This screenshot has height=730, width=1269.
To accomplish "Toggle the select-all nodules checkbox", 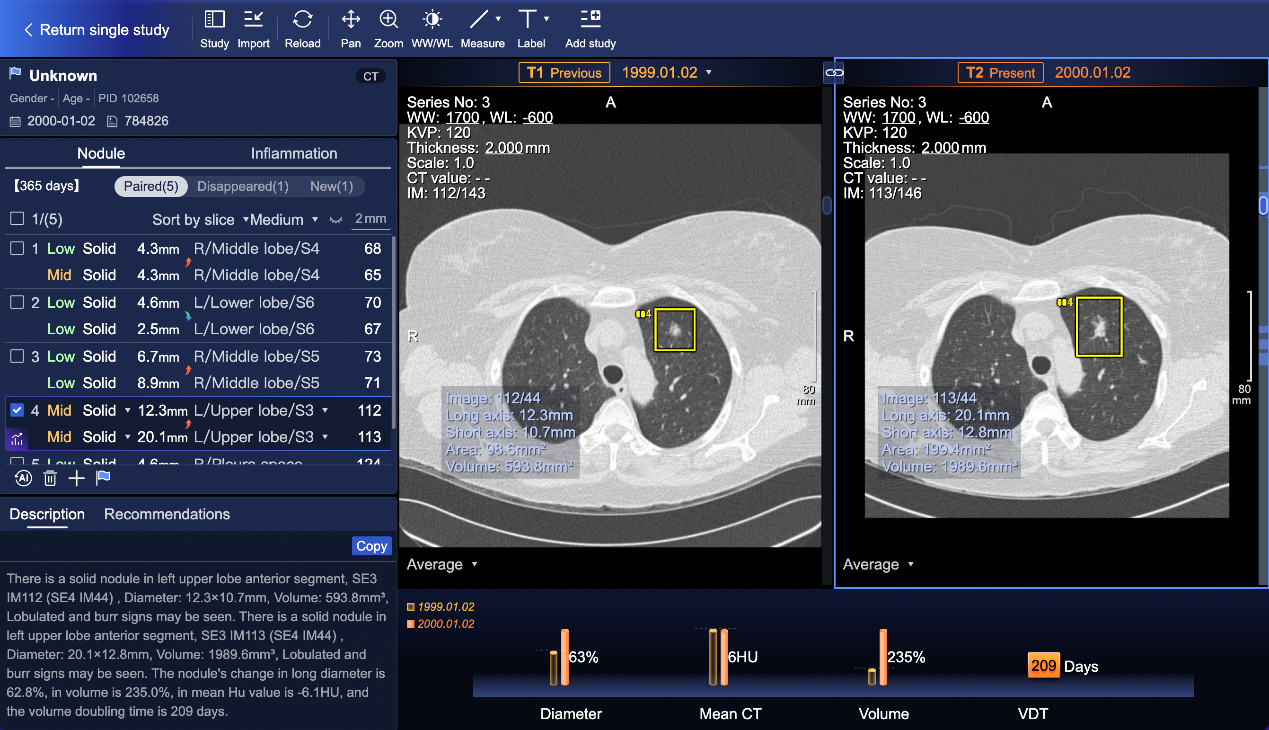I will point(17,220).
